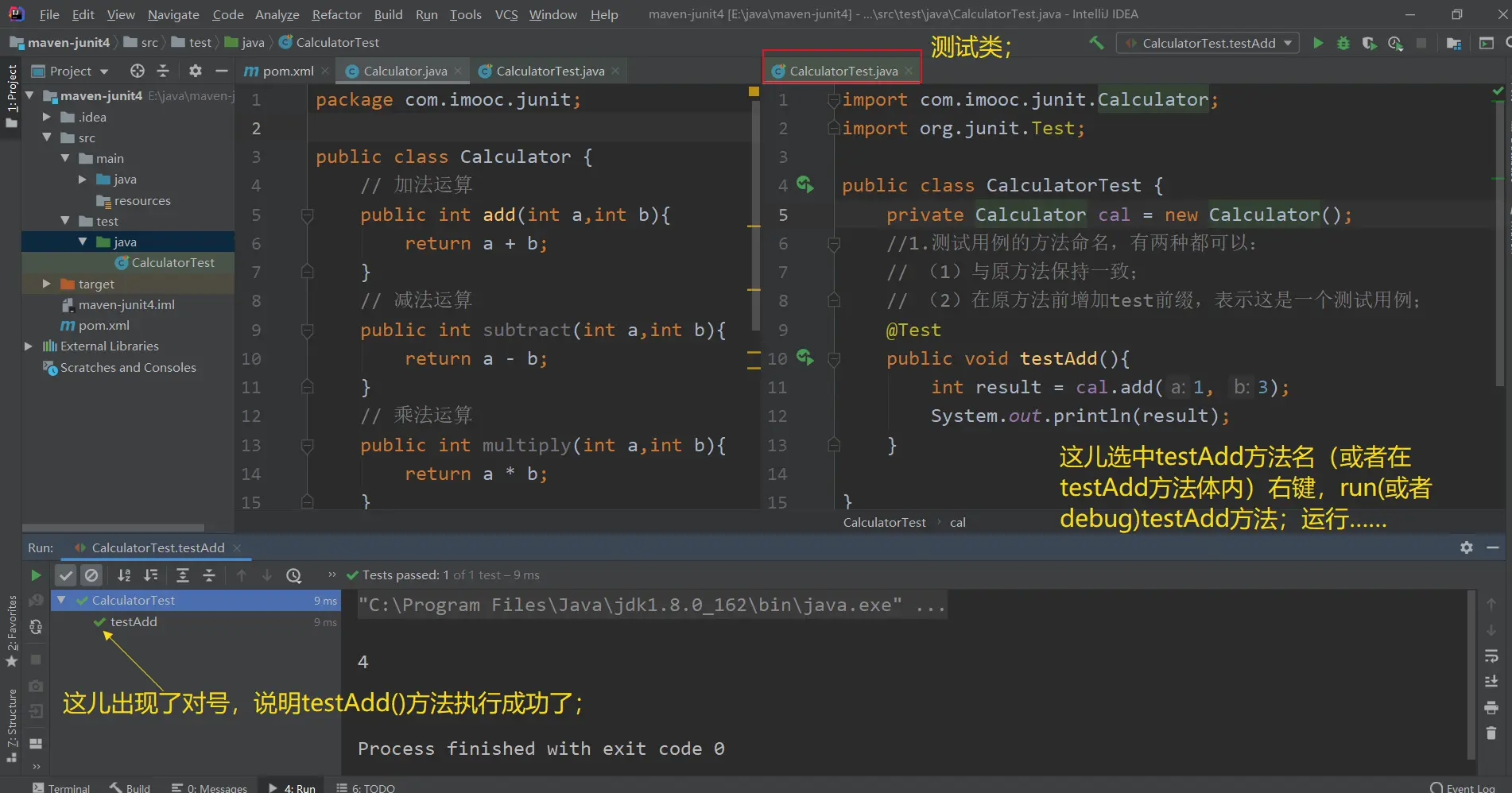Start debugging with the green bug icon
The height and width of the screenshot is (793, 1512).
tap(1343, 43)
